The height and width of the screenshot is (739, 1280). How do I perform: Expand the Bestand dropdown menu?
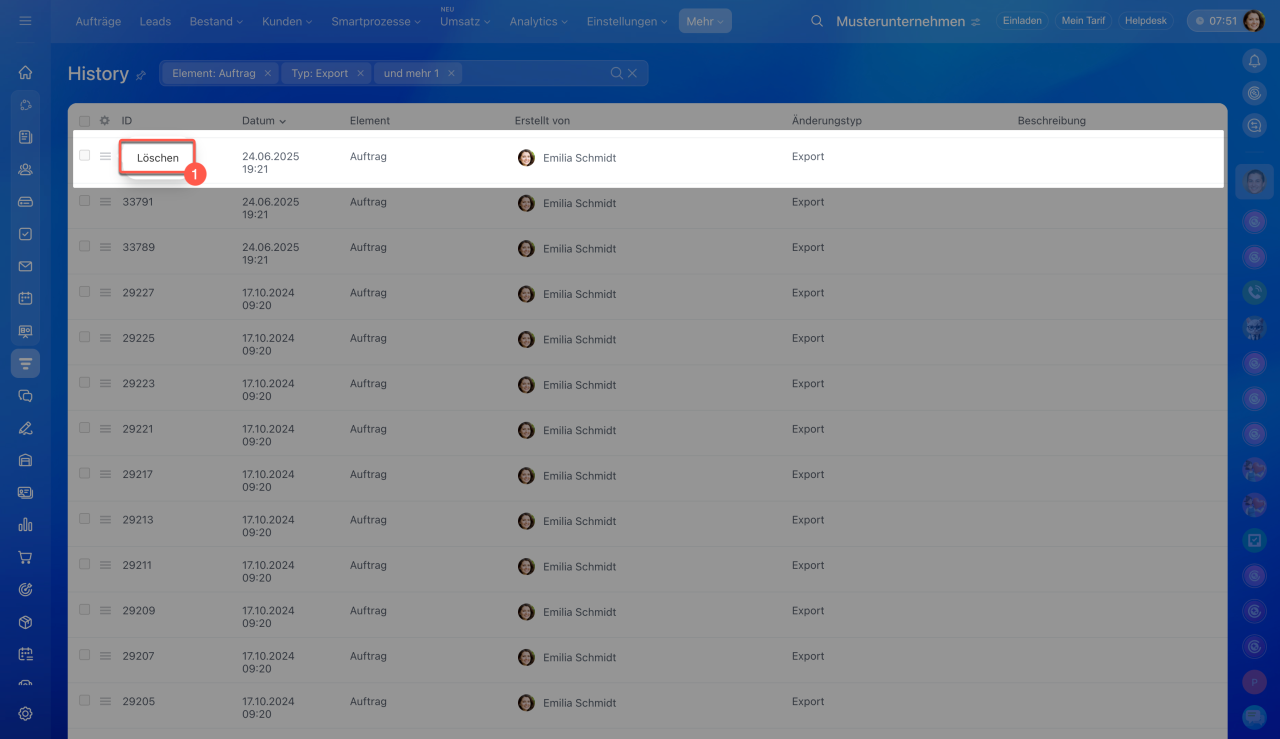pyautogui.click(x=216, y=21)
